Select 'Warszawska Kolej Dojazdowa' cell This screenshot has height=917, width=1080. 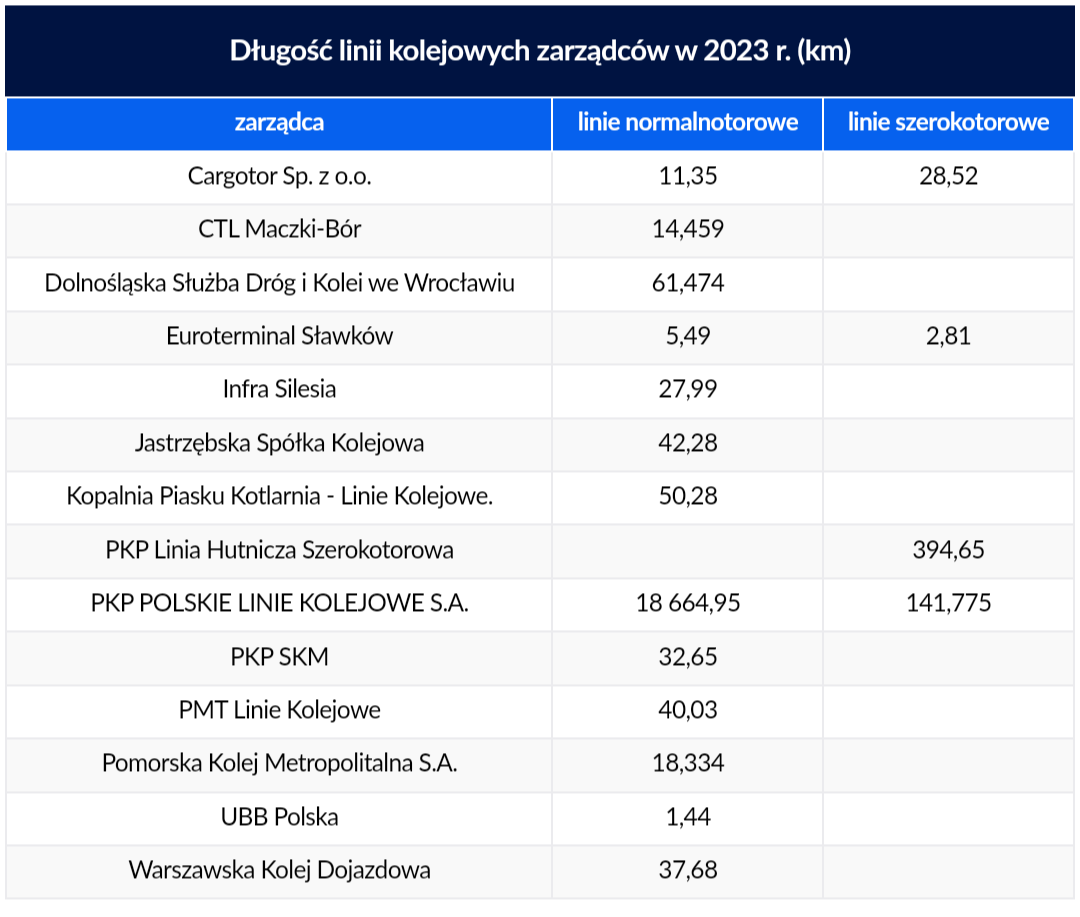click(x=279, y=870)
